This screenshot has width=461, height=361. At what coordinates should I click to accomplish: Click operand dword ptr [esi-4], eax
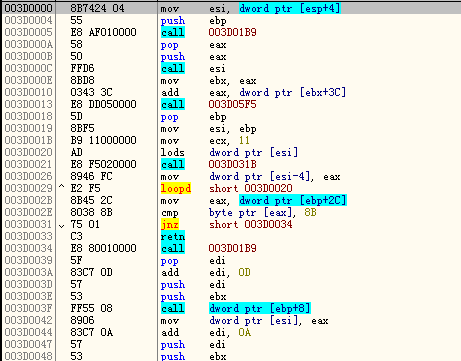coord(275,176)
